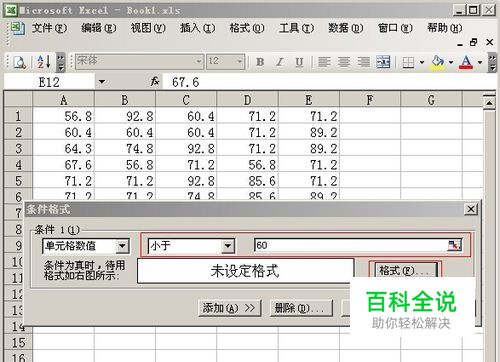
Task: Select row 1 header
Action: click(x=18, y=116)
